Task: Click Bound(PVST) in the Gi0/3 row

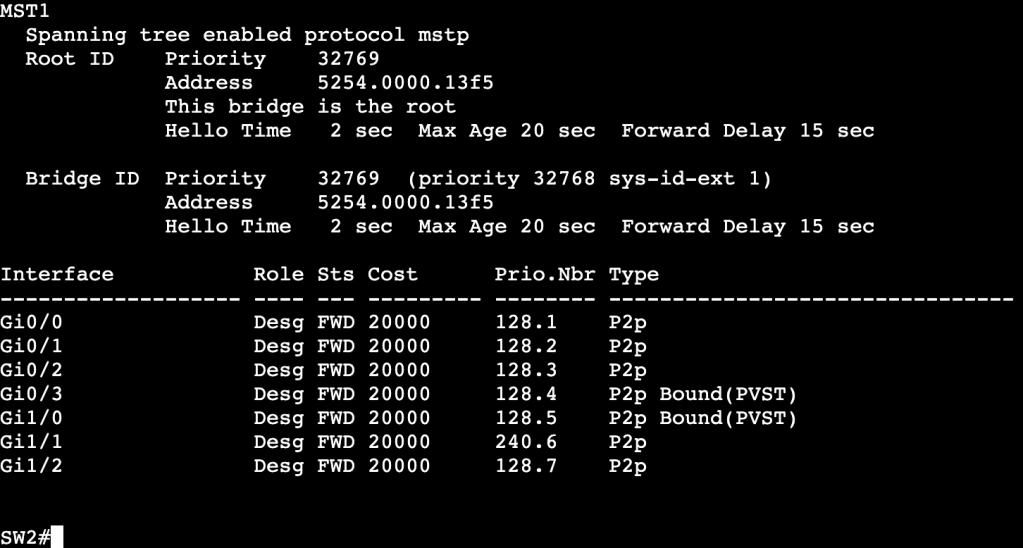Action: 728,394
